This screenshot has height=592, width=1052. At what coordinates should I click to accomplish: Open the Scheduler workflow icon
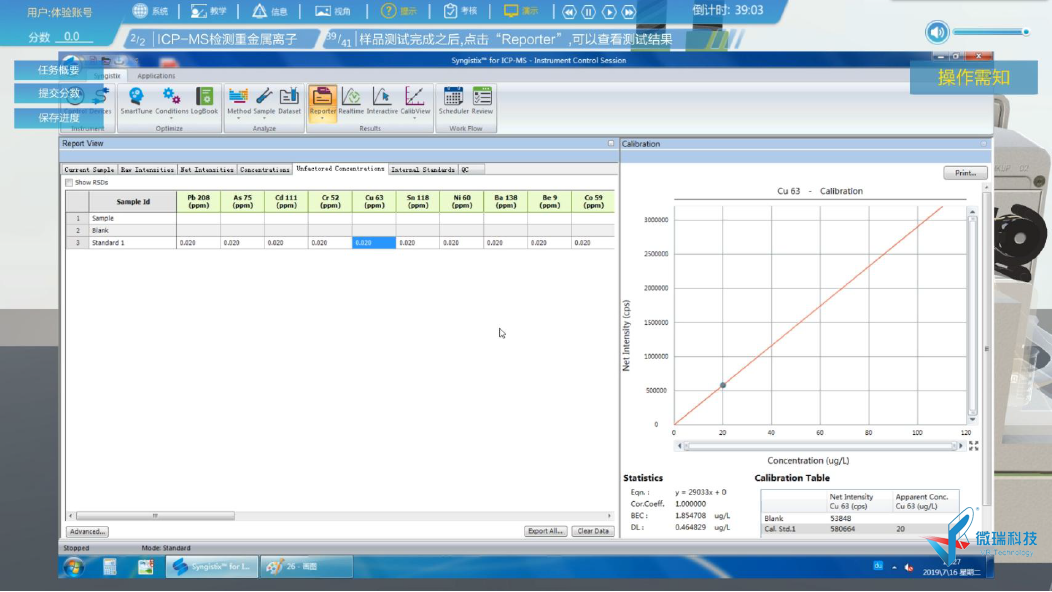454,101
